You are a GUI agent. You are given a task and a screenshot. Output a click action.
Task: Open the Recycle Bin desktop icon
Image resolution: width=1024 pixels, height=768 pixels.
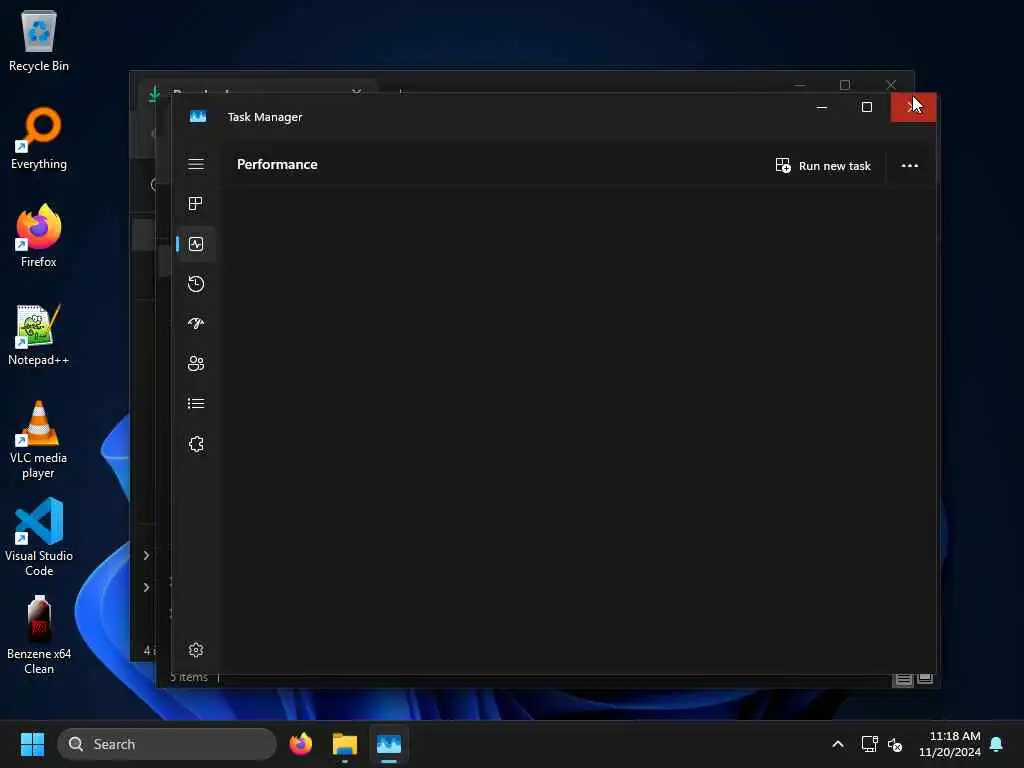coord(39,41)
